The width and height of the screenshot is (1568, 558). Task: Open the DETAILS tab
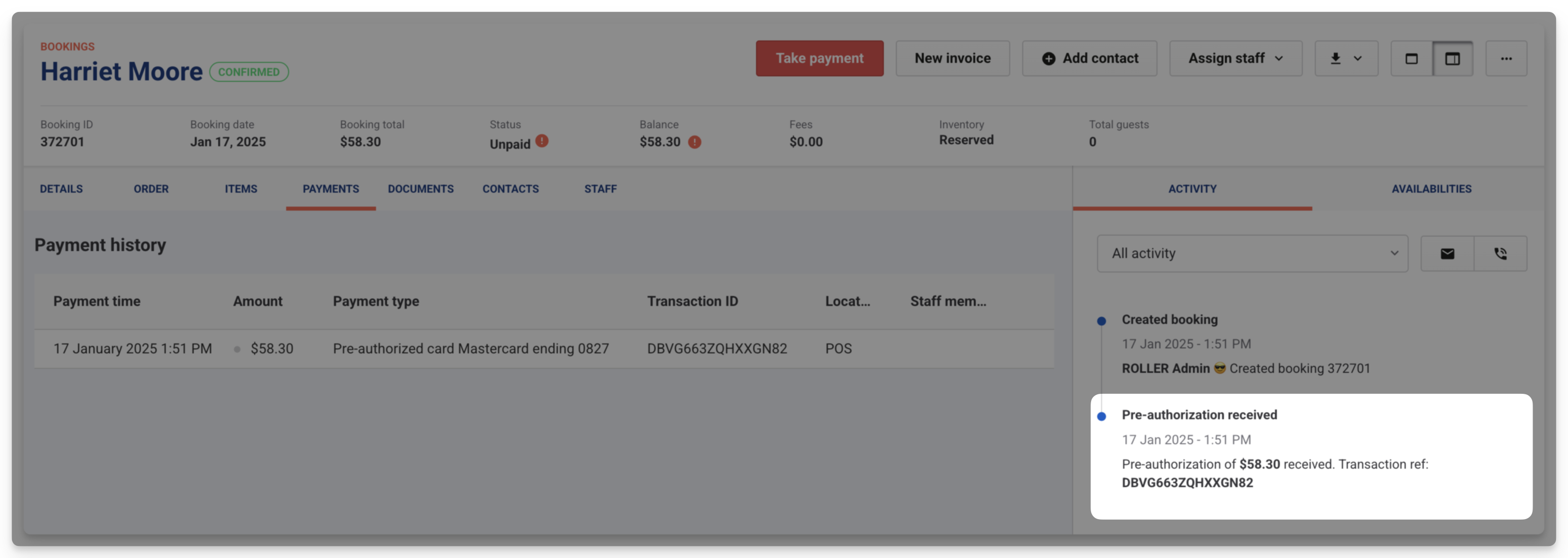pyautogui.click(x=61, y=189)
